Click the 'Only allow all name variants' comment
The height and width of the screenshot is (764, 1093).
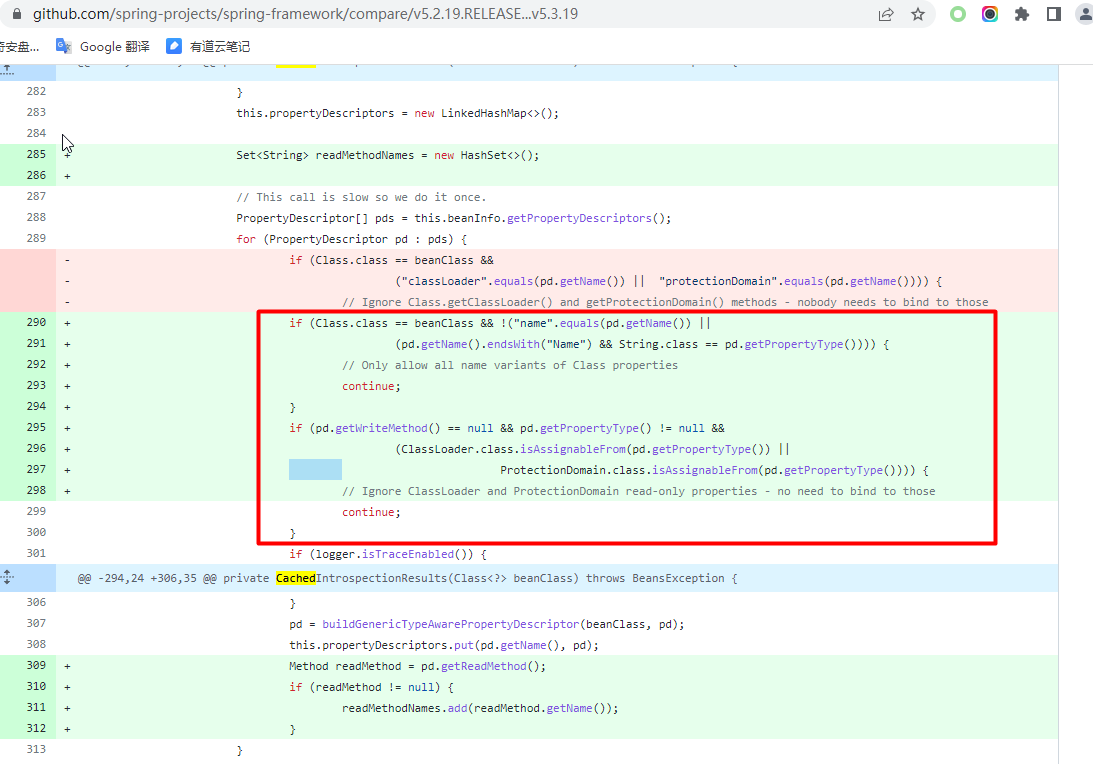(510, 365)
